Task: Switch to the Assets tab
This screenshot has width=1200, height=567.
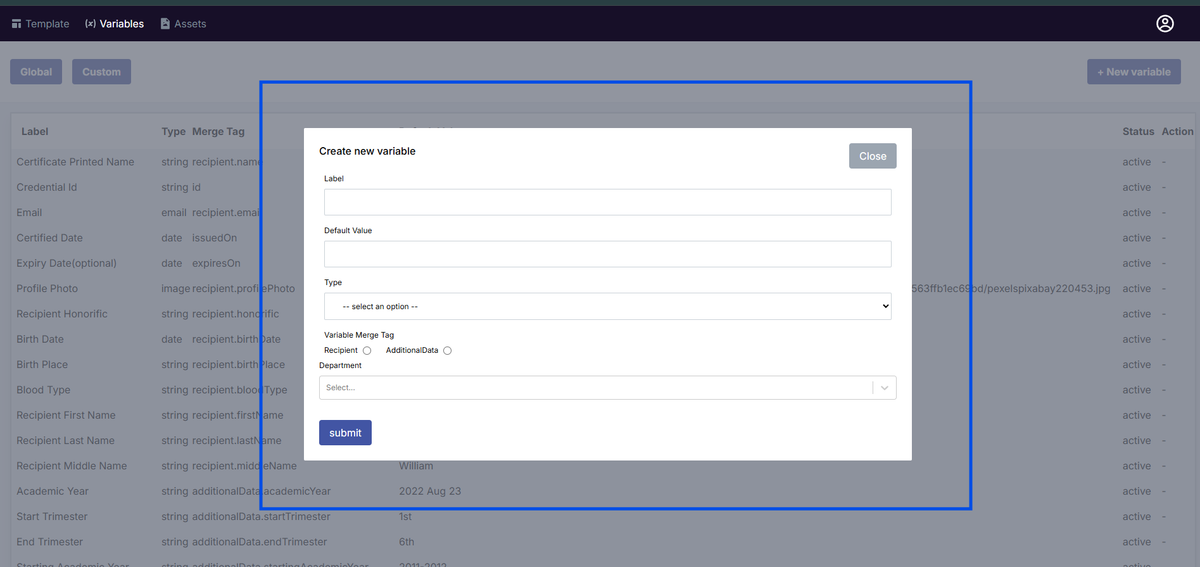Action: (x=183, y=24)
